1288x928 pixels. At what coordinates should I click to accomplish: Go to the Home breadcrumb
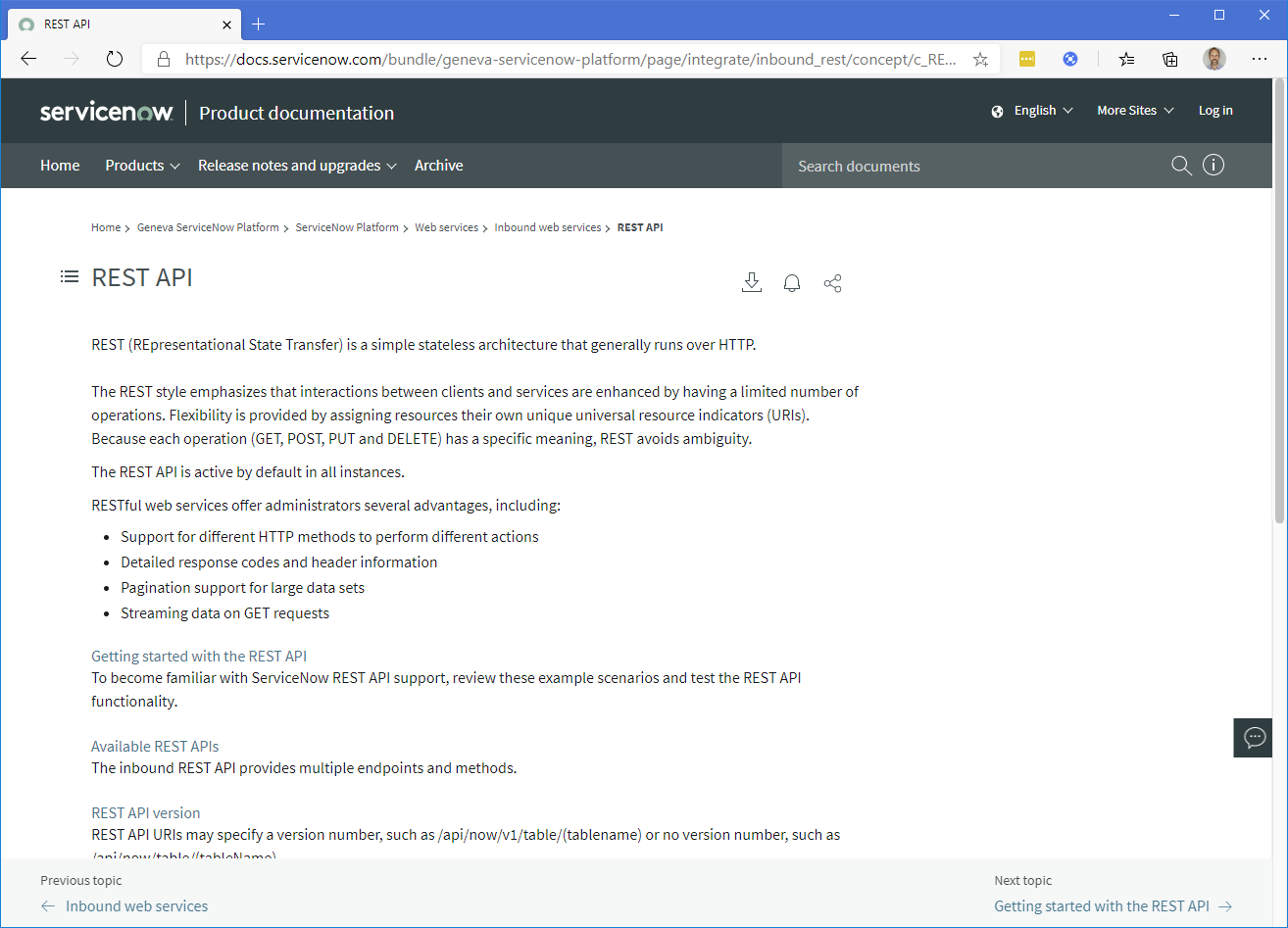[x=106, y=227]
